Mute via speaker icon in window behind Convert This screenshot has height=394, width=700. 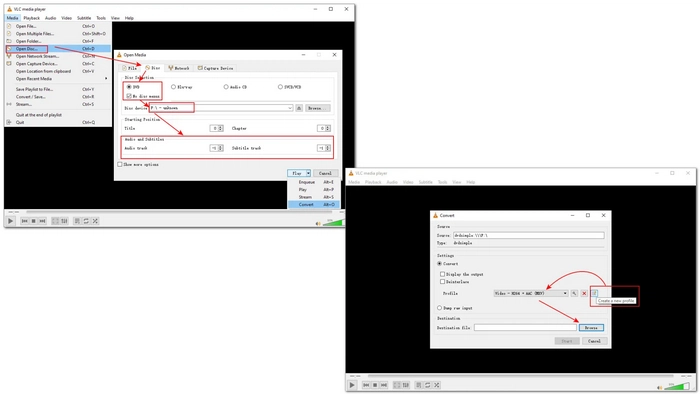(659, 388)
